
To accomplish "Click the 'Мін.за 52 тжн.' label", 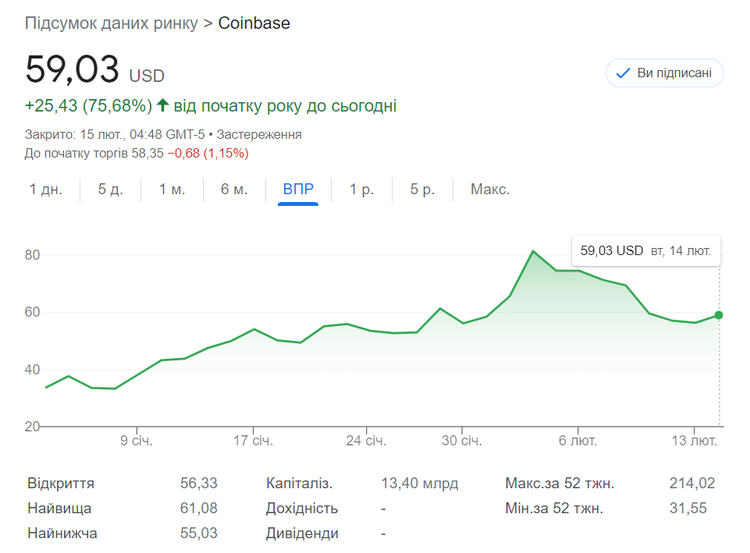I will click(x=554, y=508).
